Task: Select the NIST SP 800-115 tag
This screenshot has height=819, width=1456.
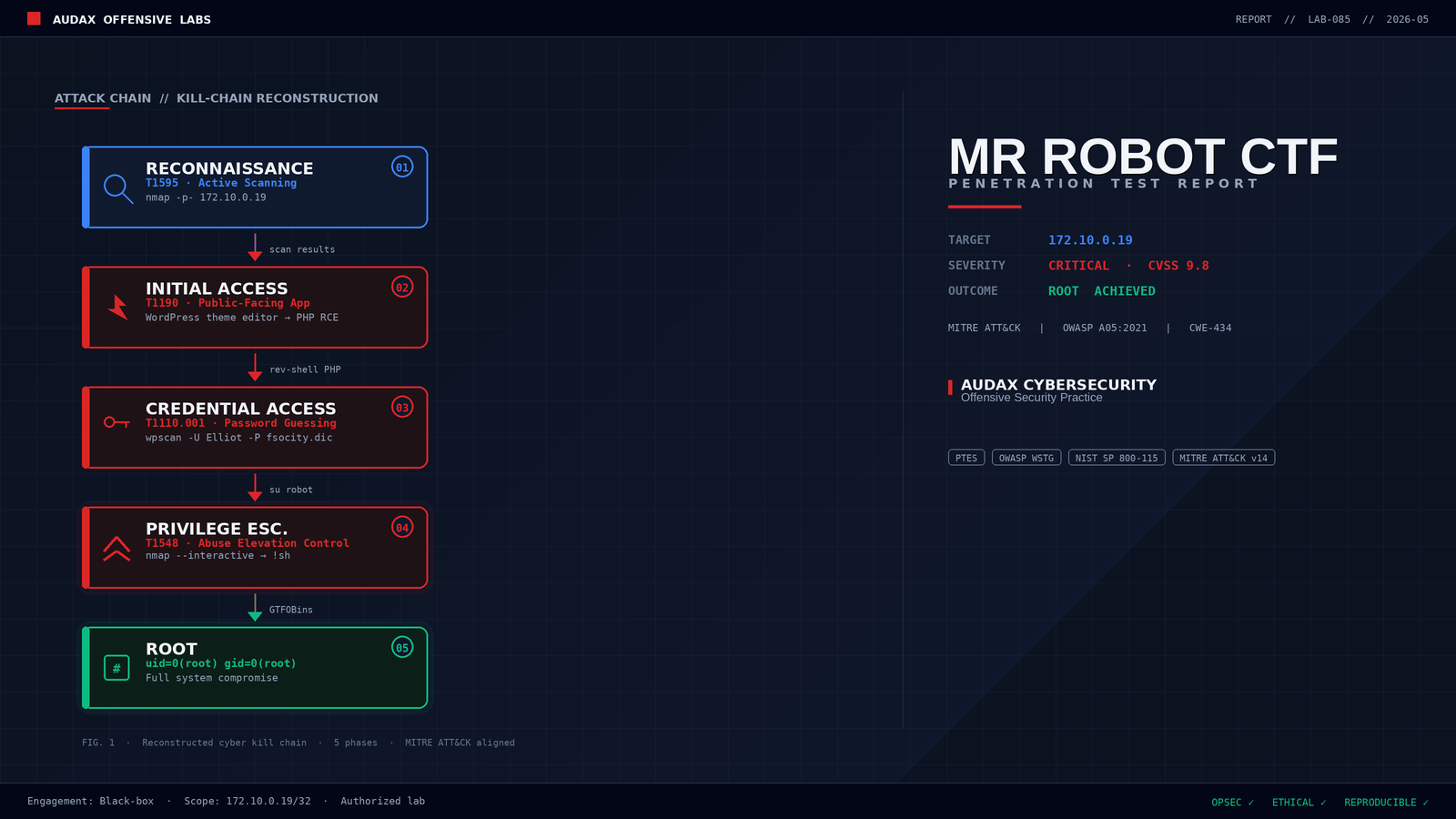Action: tap(1117, 458)
